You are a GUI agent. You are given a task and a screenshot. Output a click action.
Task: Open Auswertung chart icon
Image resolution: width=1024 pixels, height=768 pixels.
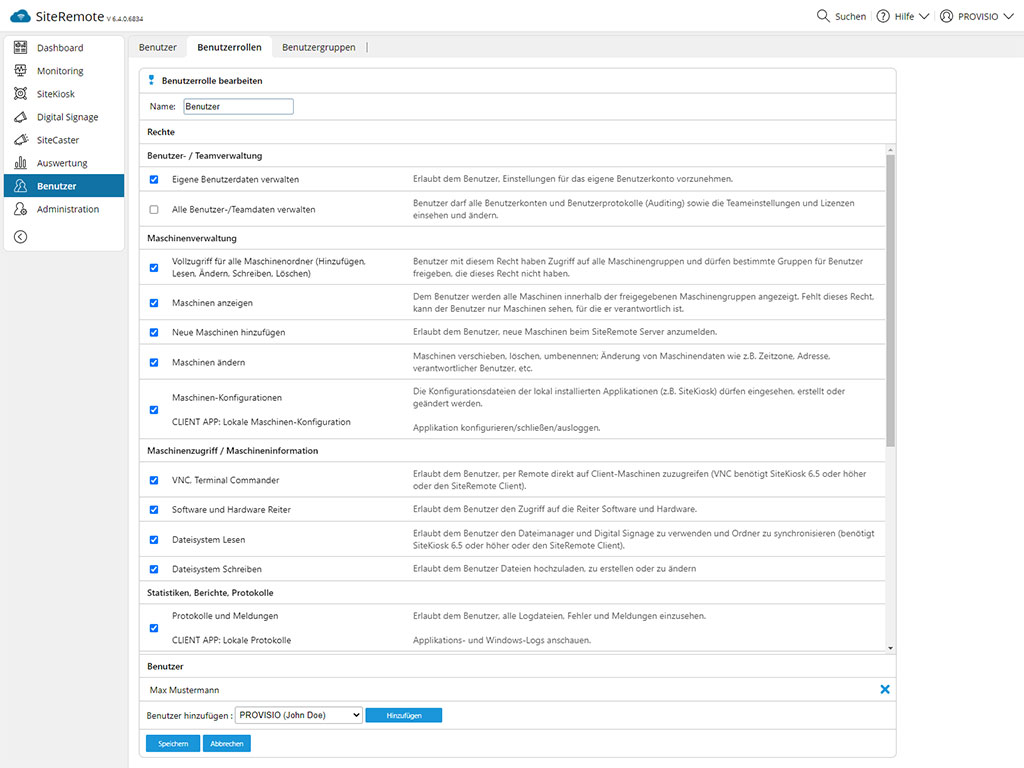[x=20, y=163]
